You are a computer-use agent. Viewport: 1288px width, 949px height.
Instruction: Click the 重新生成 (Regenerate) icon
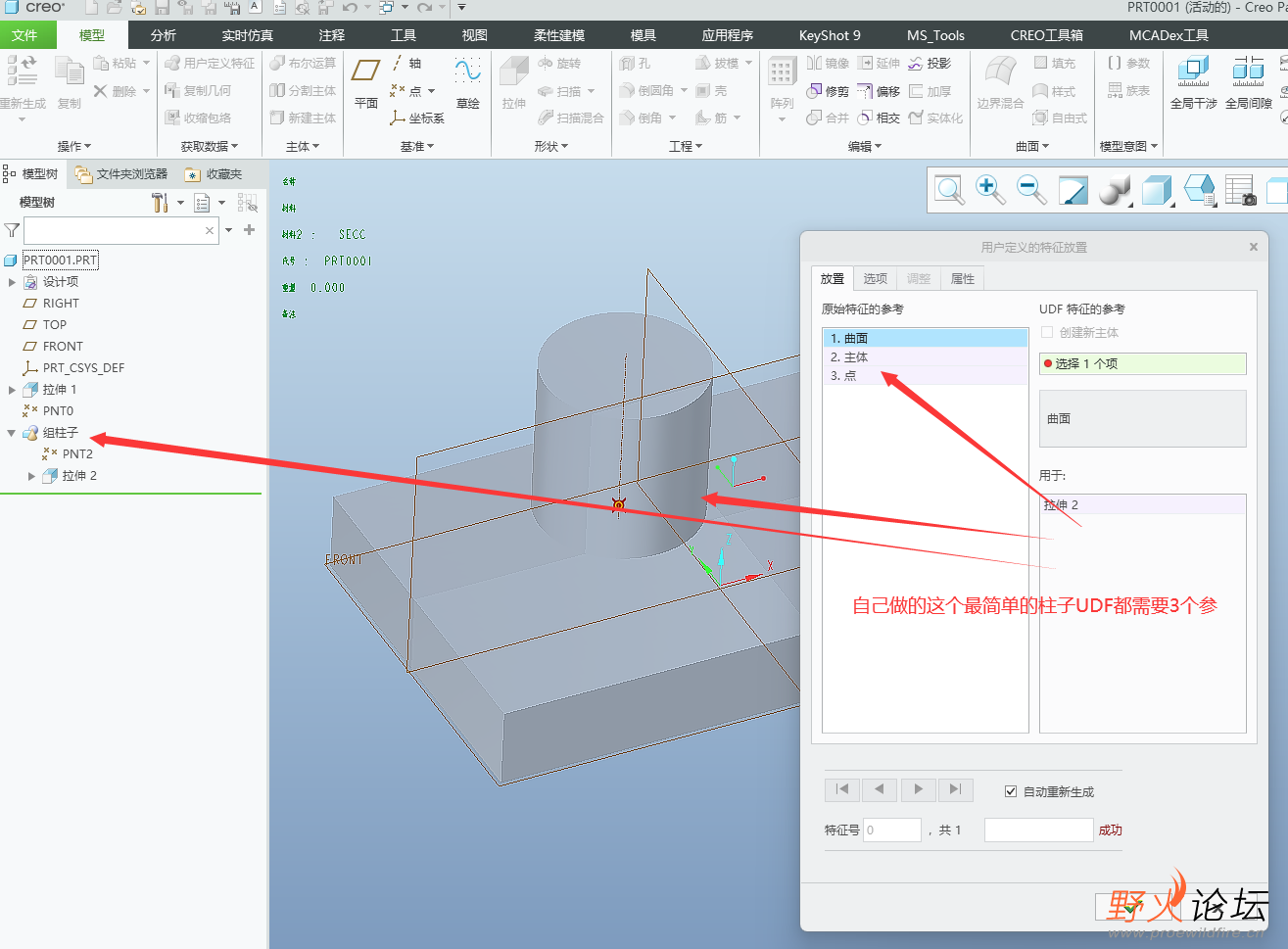[22, 71]
